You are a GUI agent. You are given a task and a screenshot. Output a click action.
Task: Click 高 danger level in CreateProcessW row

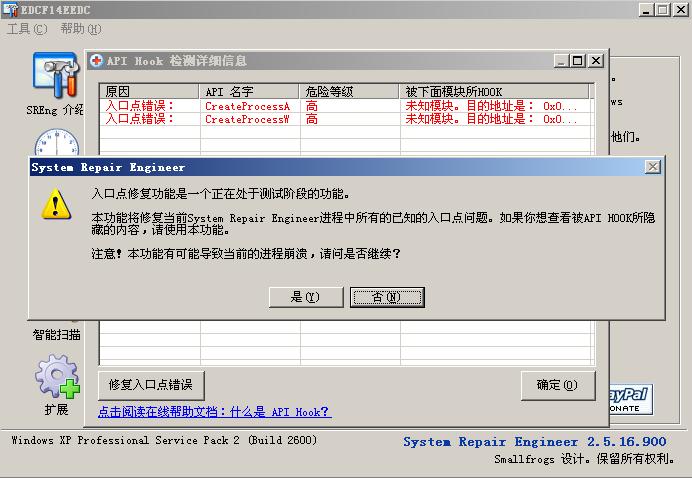pyautogui.click(x=312, y=119)
